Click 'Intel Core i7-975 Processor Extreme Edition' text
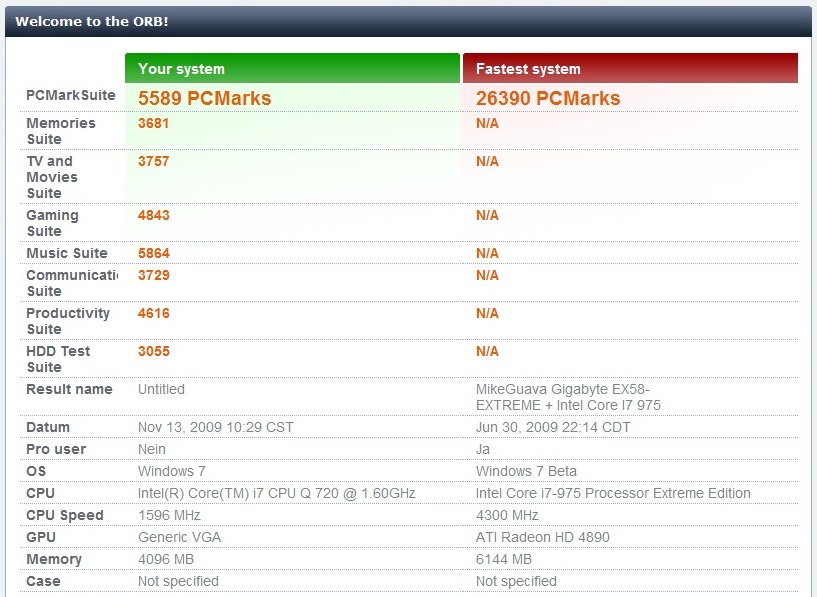 point(613,493)
